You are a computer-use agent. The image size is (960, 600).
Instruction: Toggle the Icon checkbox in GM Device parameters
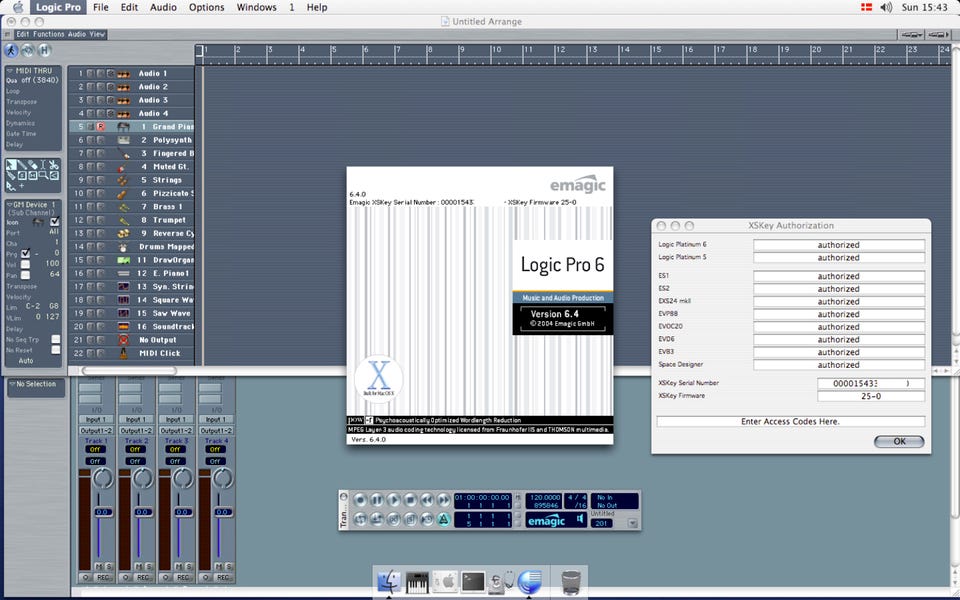54,222
